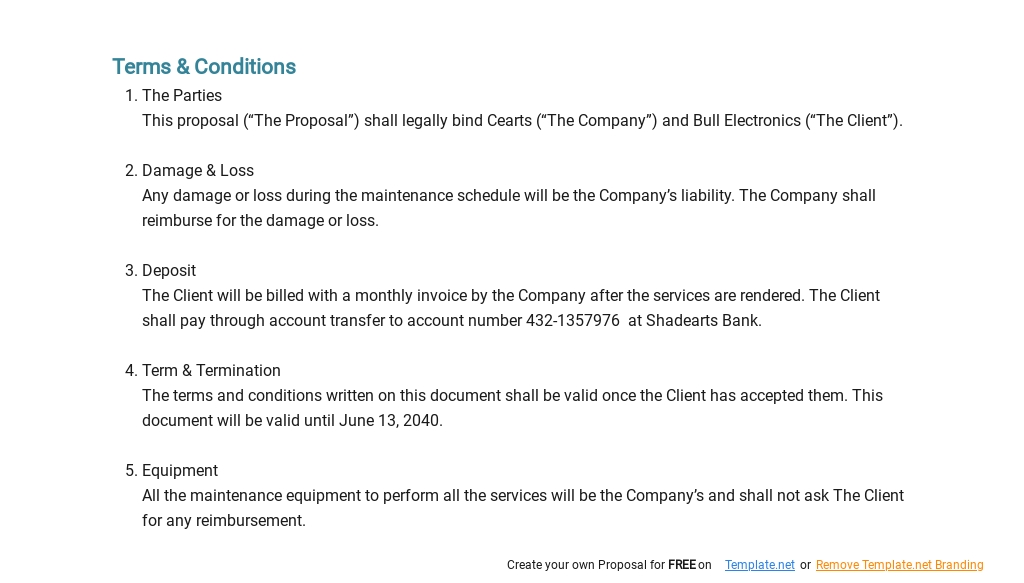Click the Shadearts Bank text

coord(703,321)
